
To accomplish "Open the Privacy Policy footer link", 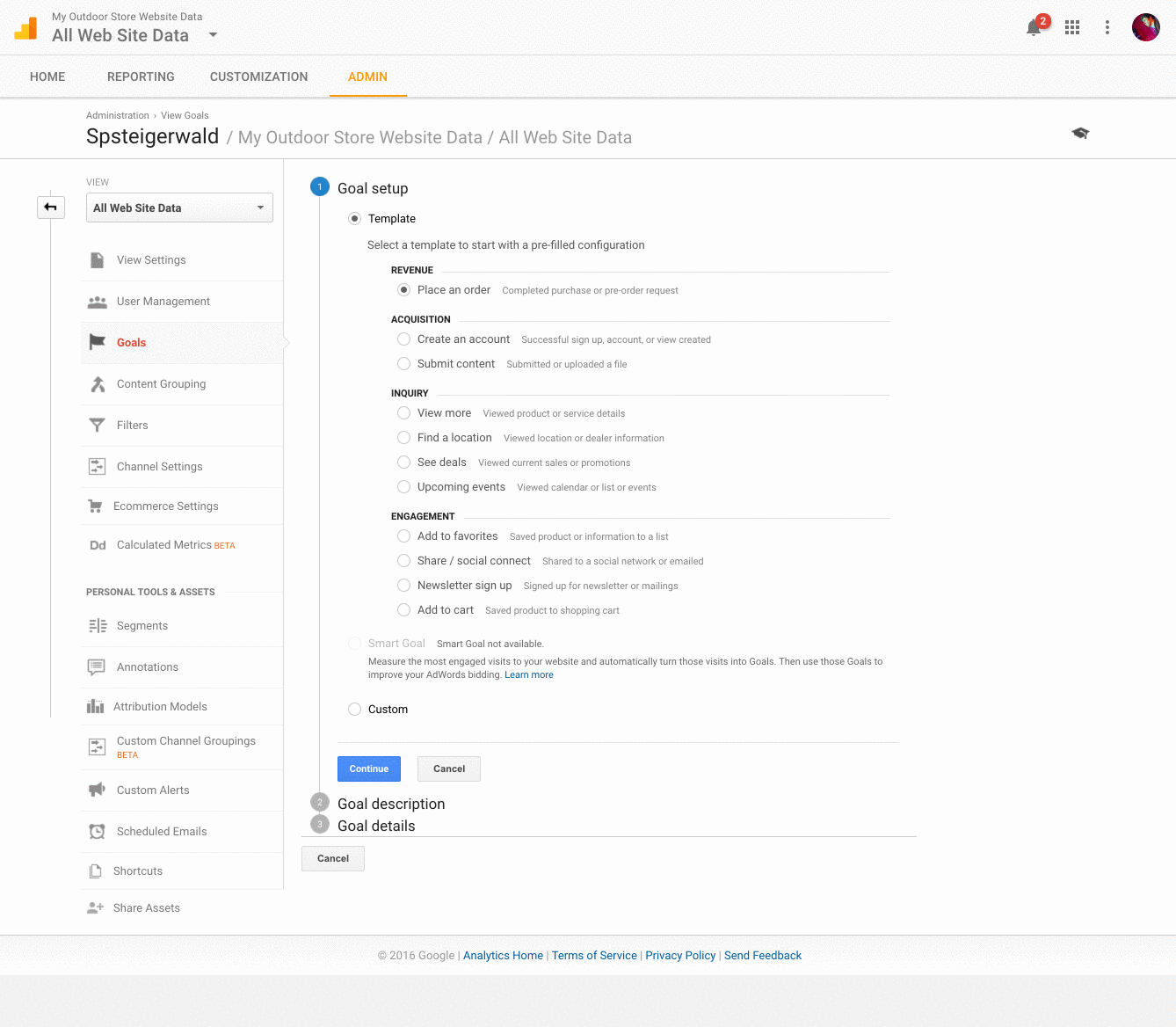I will point(680,956).
